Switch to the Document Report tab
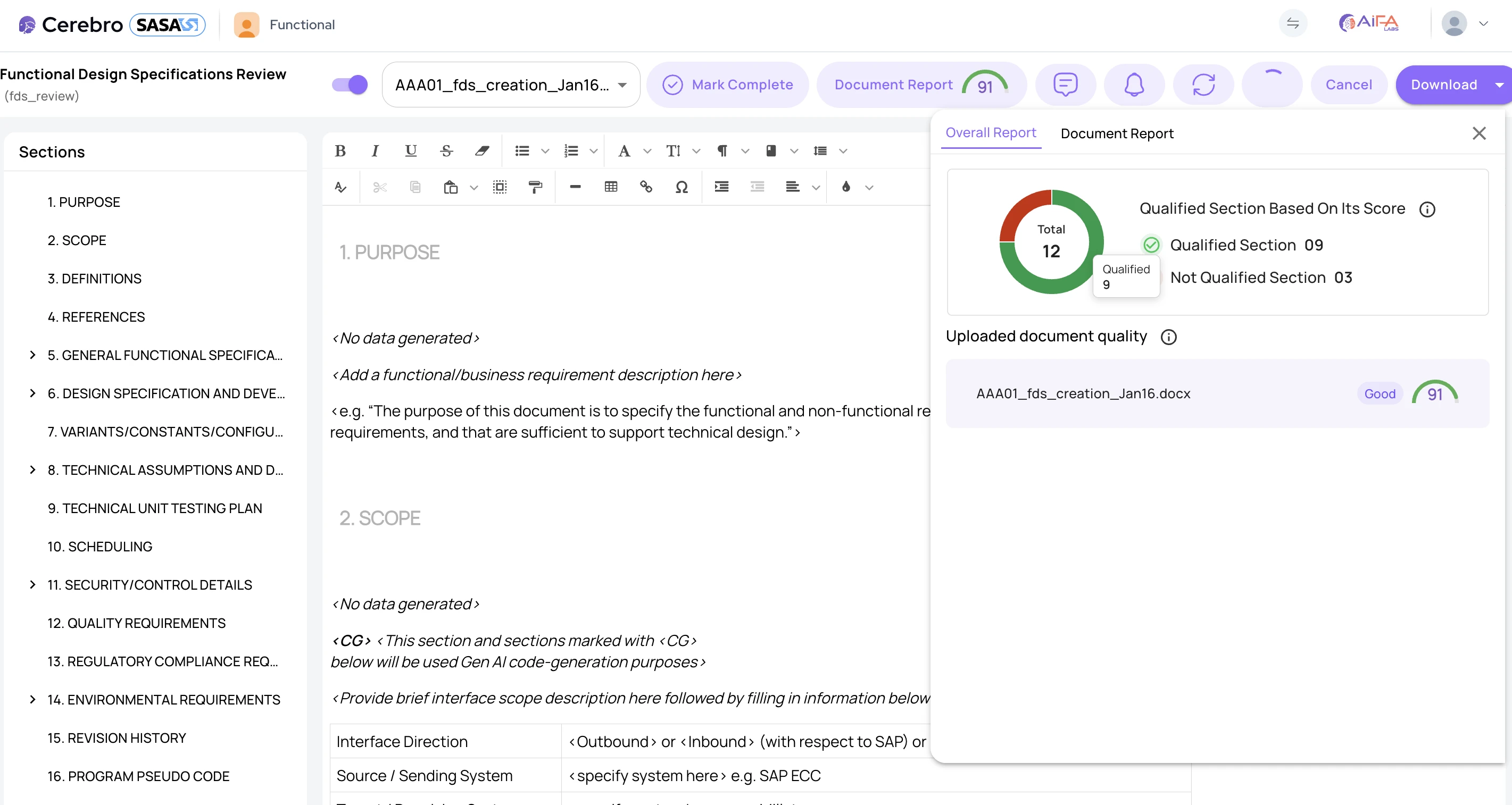The width and height of the screenshot is (1512, 805). click(x=1116, y=133)
